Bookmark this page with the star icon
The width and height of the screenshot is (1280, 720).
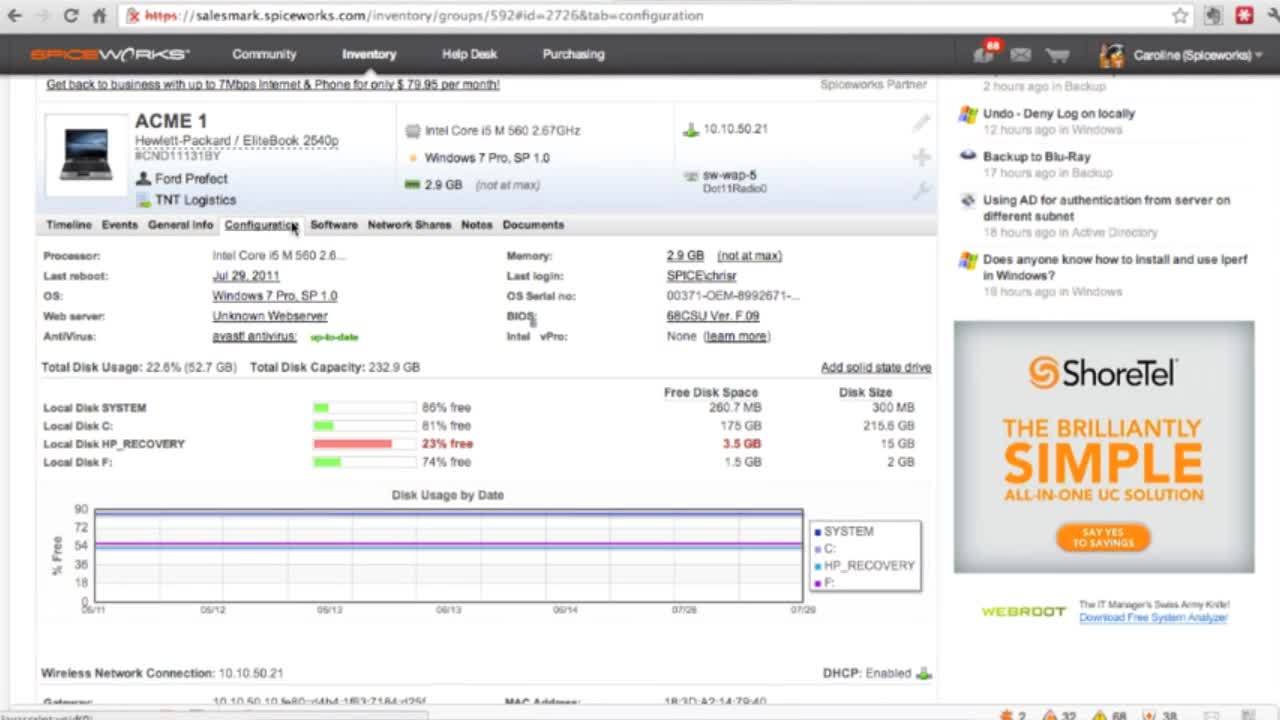pos(1180,15)
